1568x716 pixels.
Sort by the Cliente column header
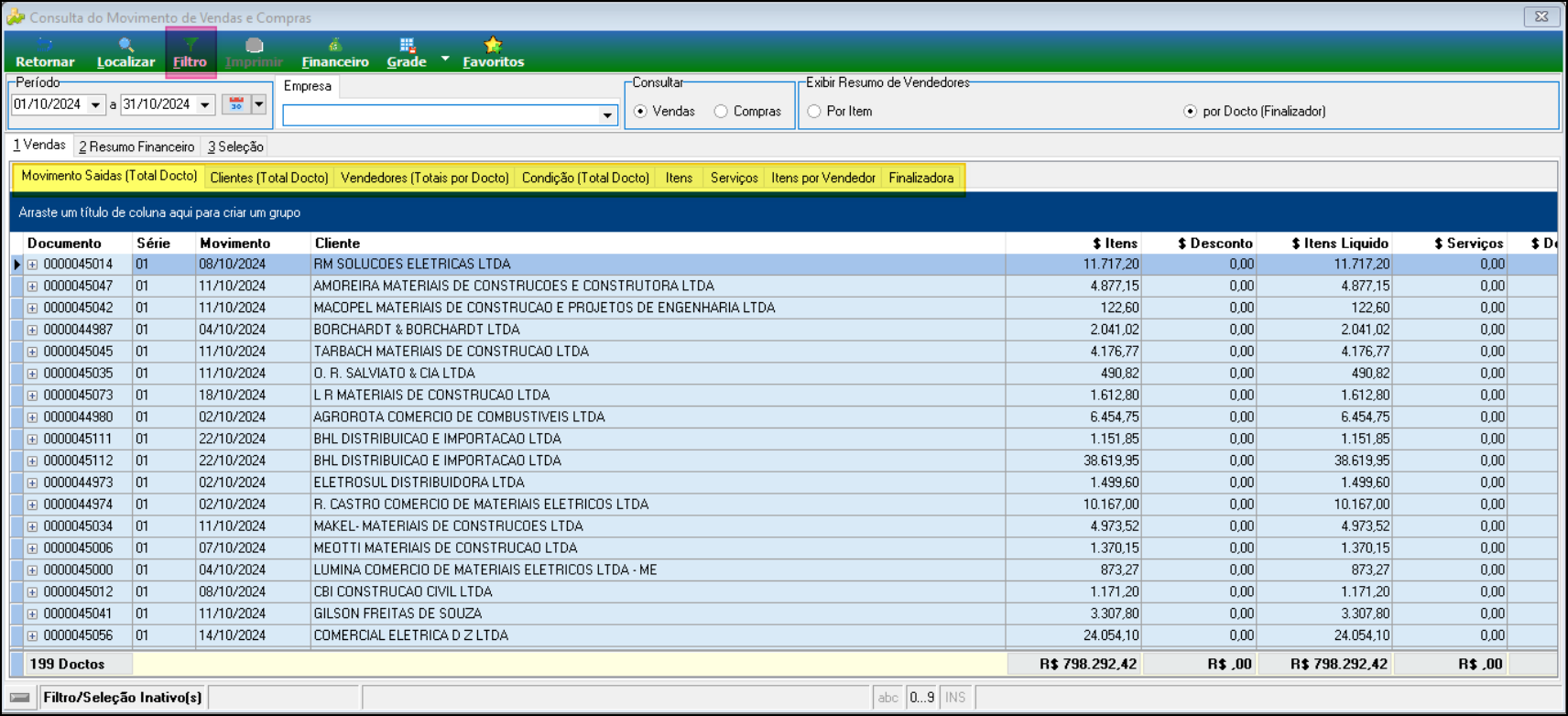click(x=658, y=243)
